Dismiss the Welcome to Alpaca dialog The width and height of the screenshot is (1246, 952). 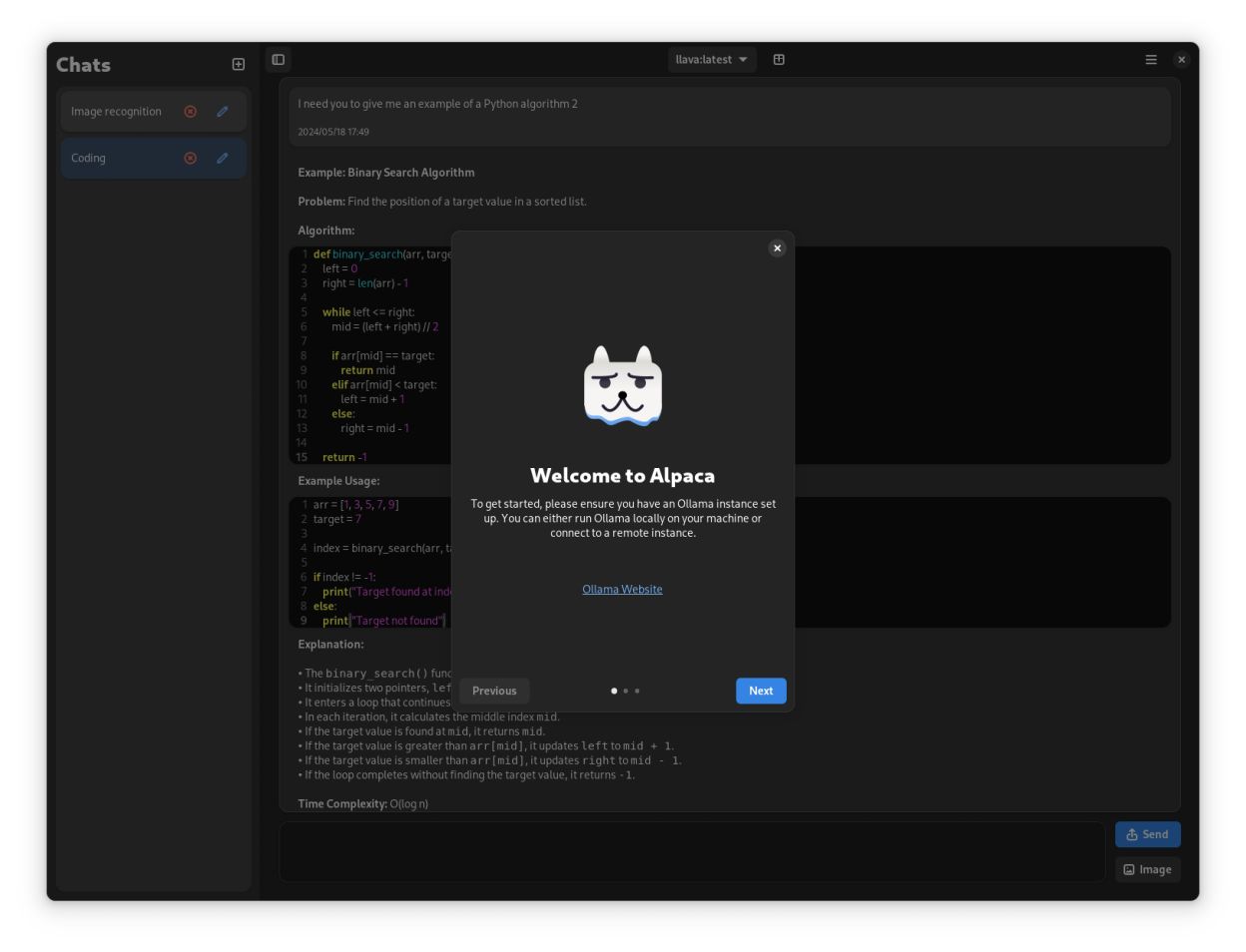(x=777, y=246)
